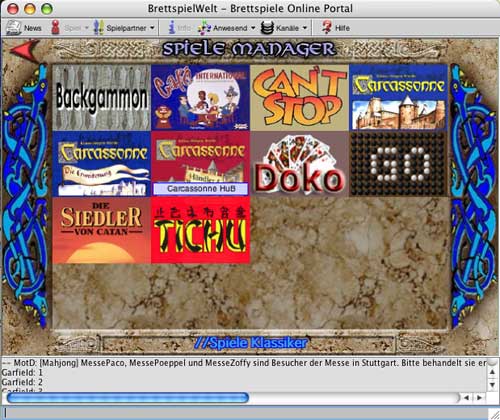The width and height of the screenshot is (500, 420).
Task: Expand the greyed Spiel dropdown arrow
Action: click(86, 28)
